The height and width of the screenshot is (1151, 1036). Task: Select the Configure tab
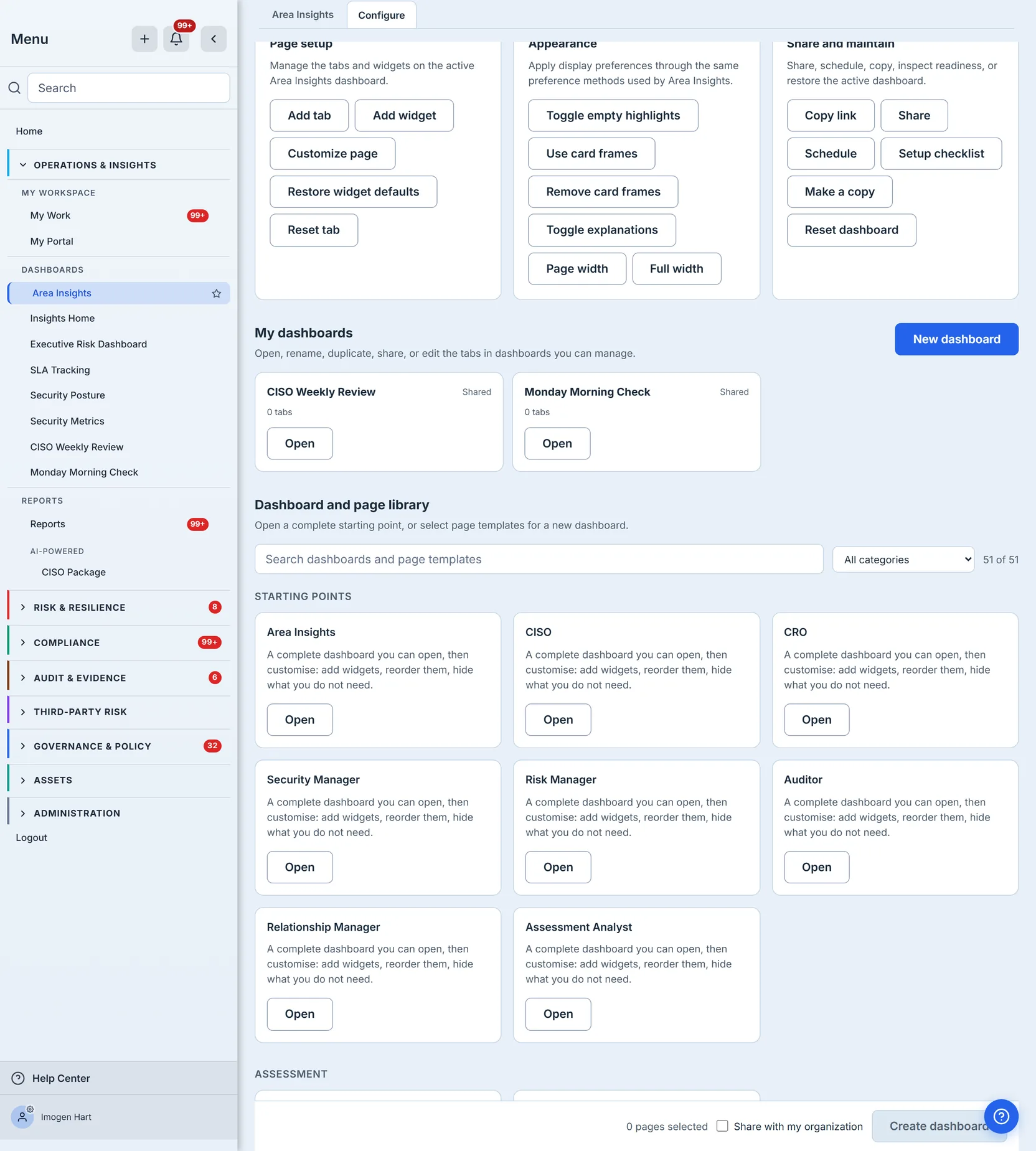click(381, 15)
